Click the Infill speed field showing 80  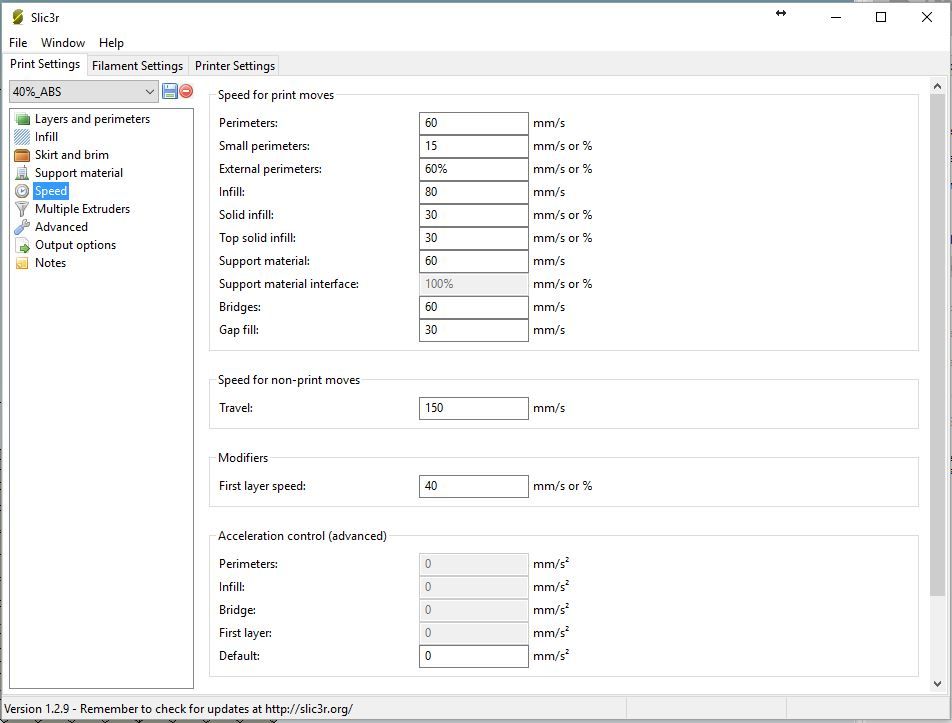(x=474, y=192)
